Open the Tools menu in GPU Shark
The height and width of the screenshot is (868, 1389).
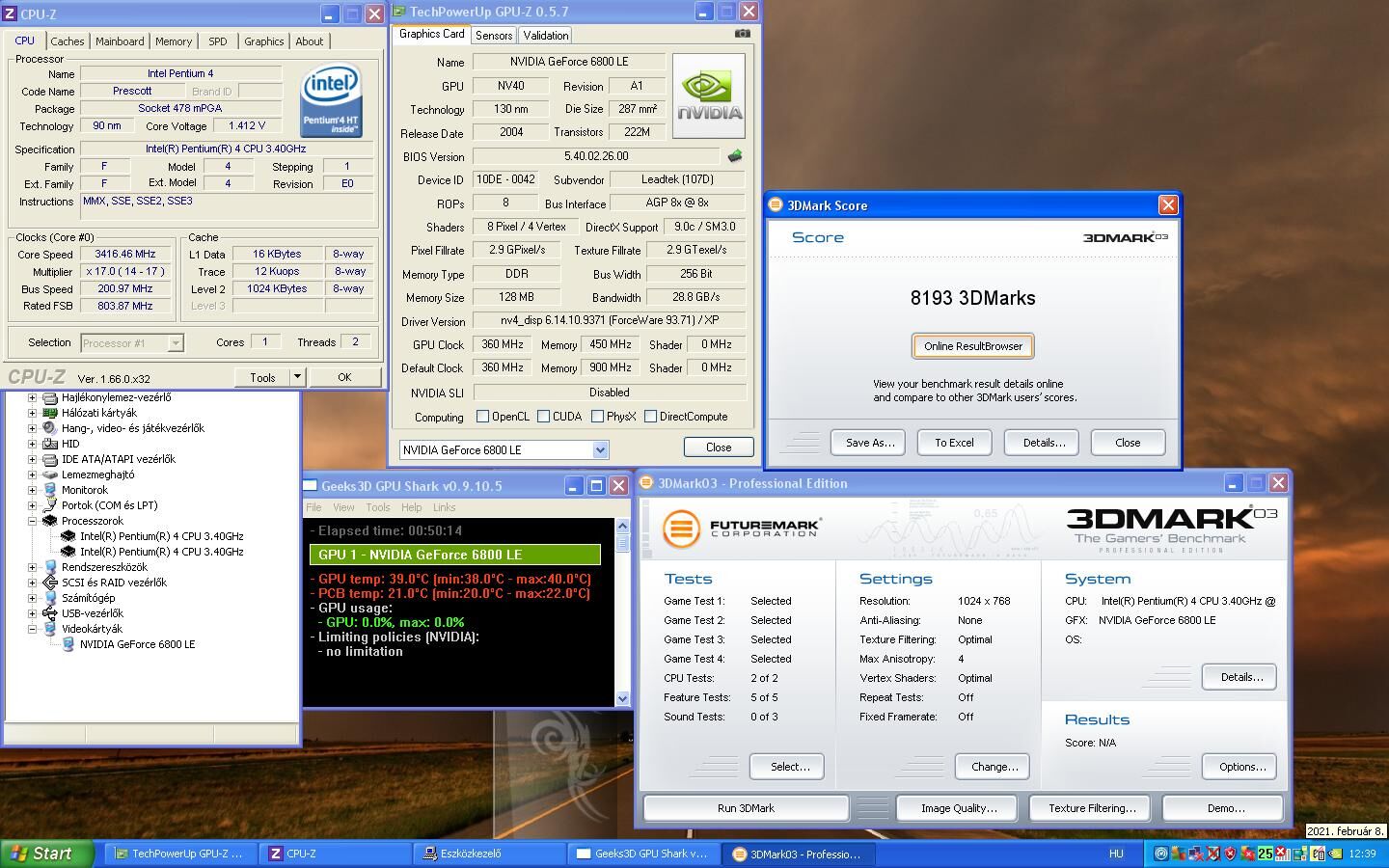point(378,507)
